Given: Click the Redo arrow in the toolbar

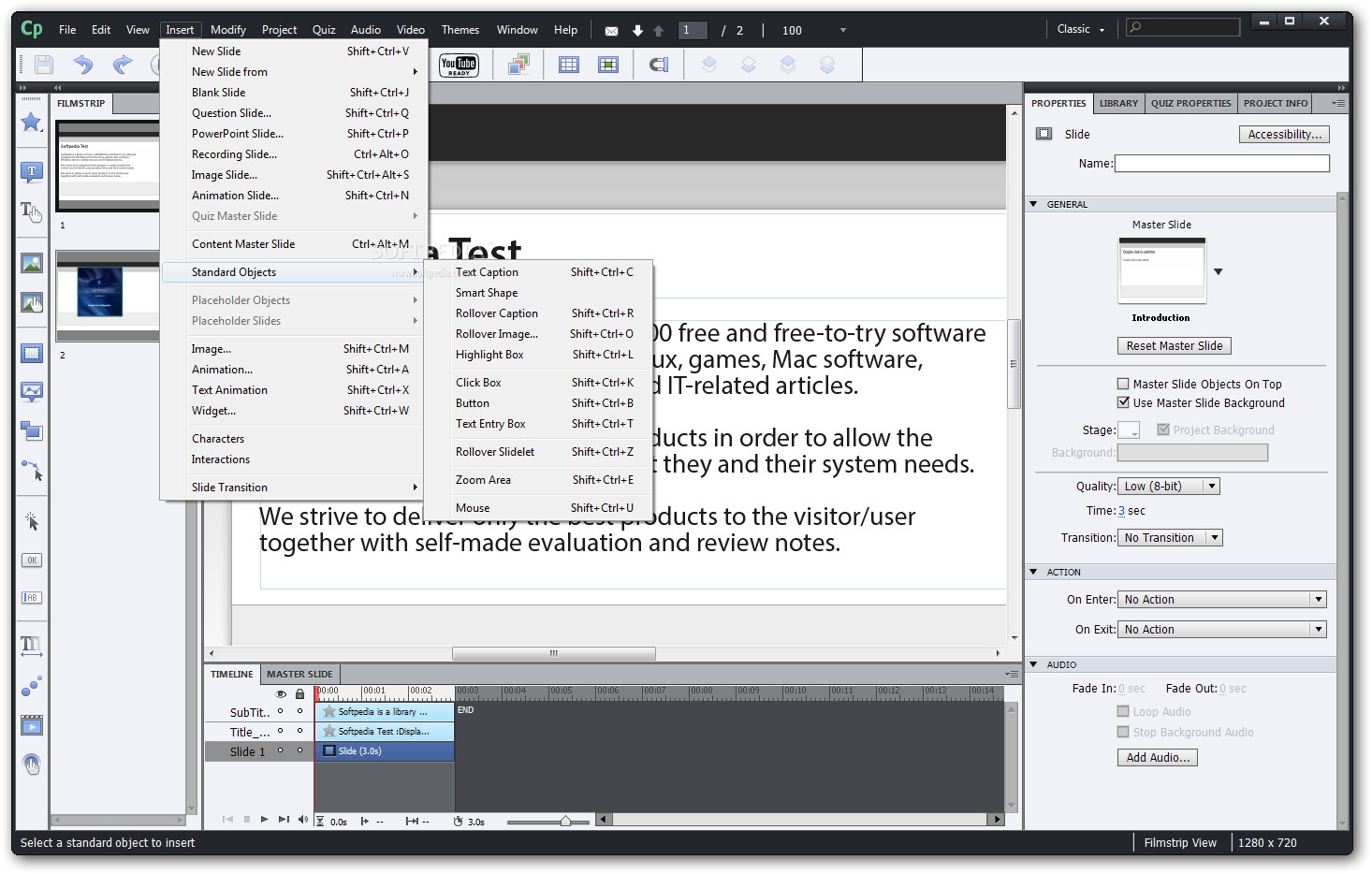Looking at the screenshot, I should 123,65.
